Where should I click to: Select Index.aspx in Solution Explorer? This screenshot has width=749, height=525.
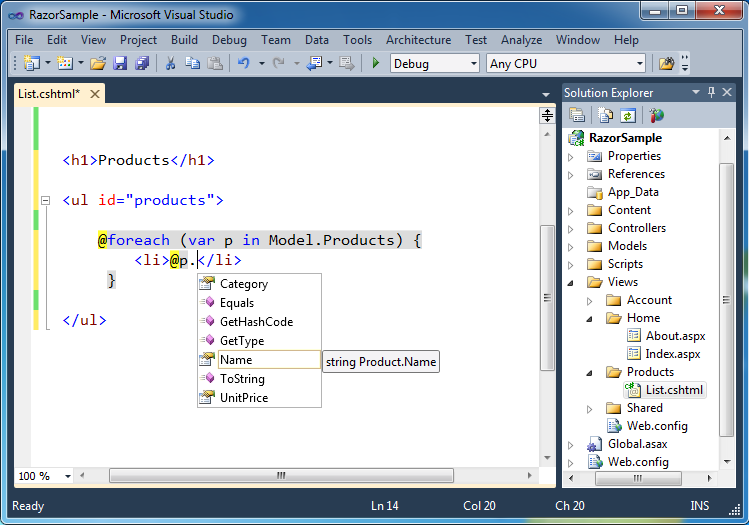(x=673, y=354)
